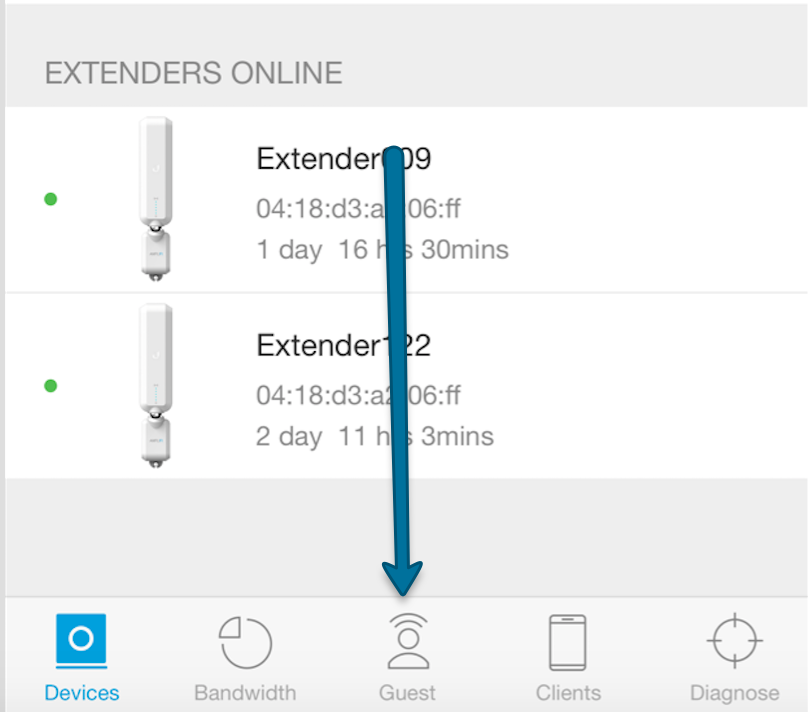Click the Extender122 green status dot
808x712 pixels.
tap(51, 385)
